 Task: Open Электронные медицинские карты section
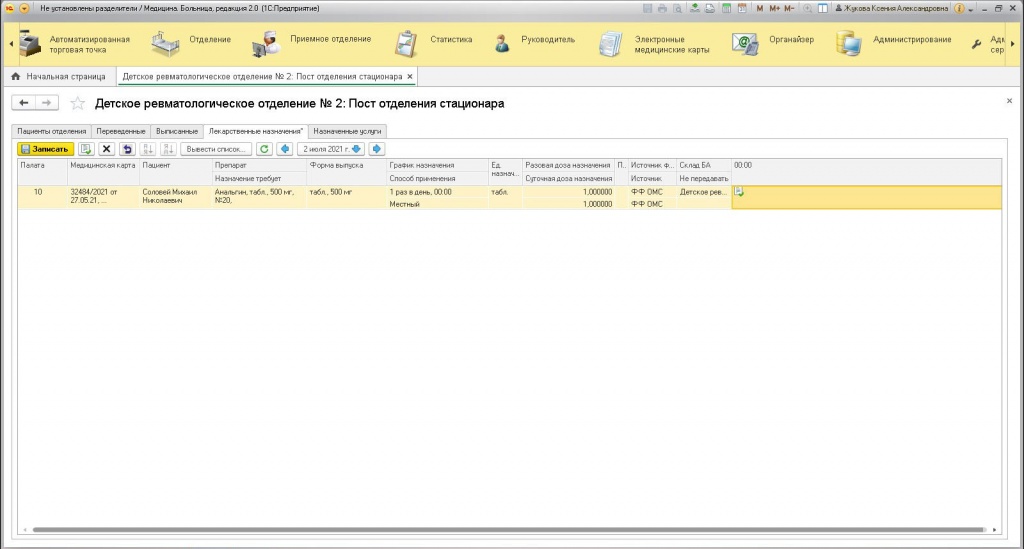coord(654,44)
